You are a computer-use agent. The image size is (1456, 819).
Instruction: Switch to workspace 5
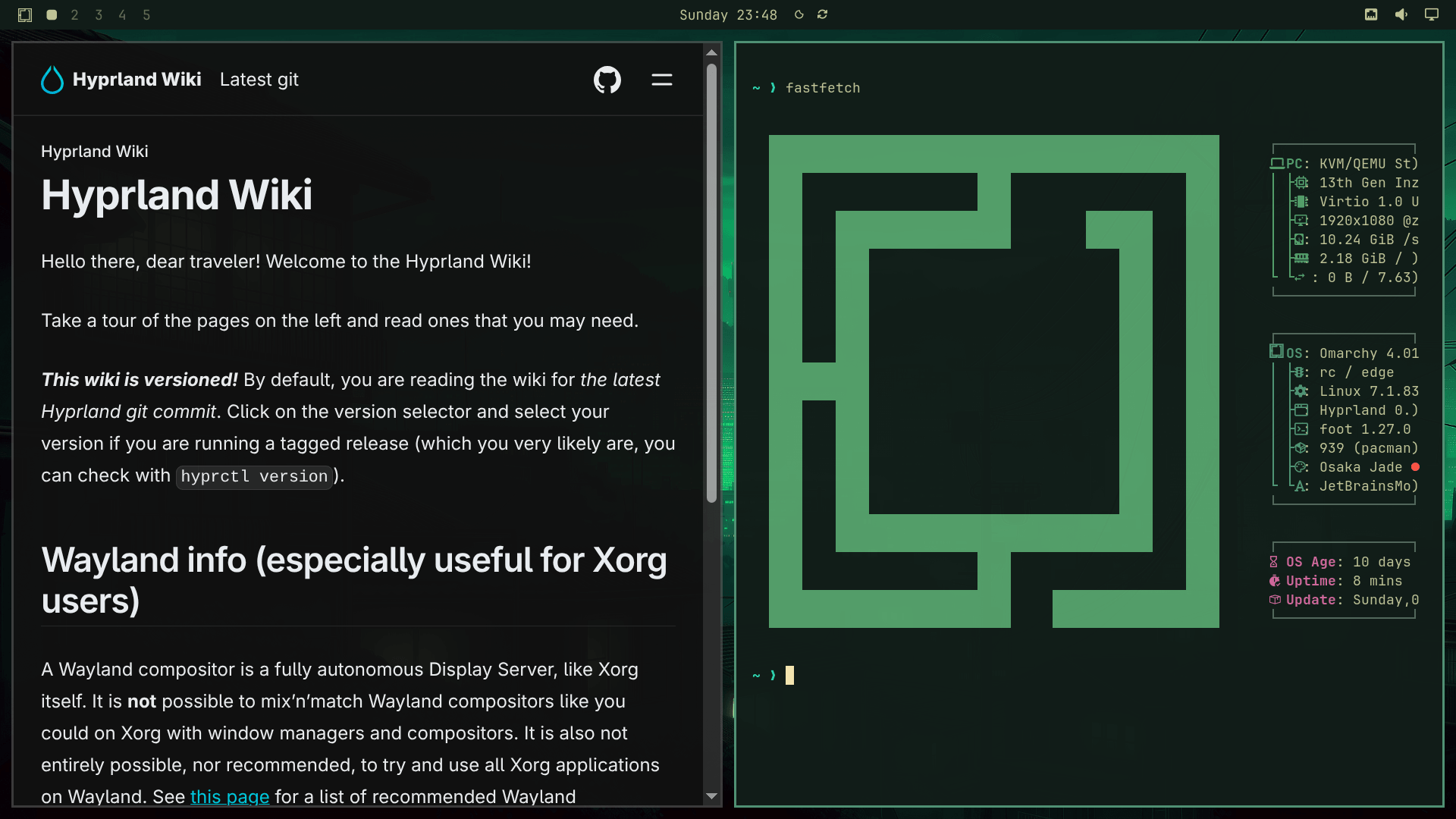click(x=146, y=14)
